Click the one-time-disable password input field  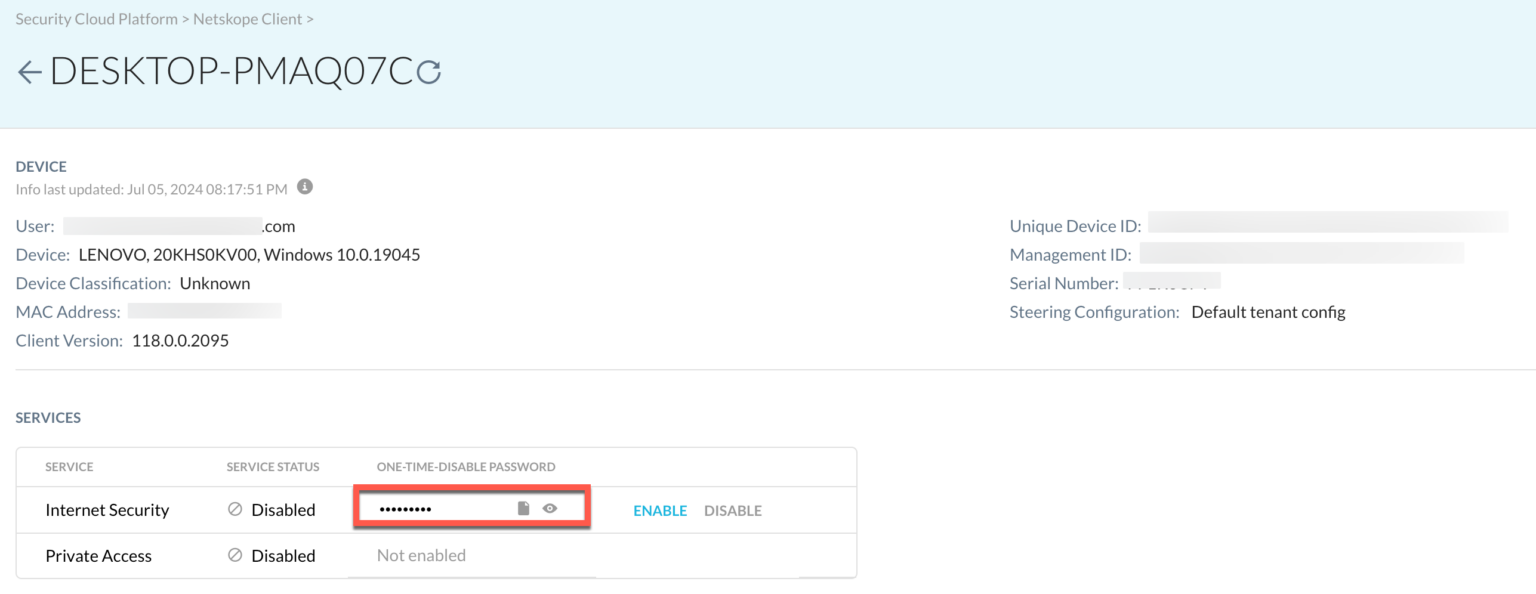[440, 508]
